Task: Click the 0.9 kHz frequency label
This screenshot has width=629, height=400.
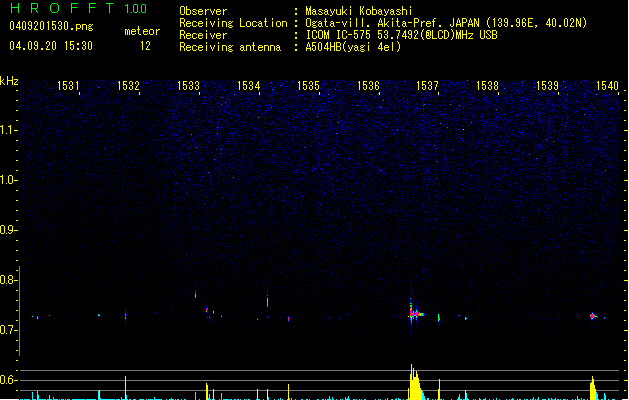Action: point(8,230)
